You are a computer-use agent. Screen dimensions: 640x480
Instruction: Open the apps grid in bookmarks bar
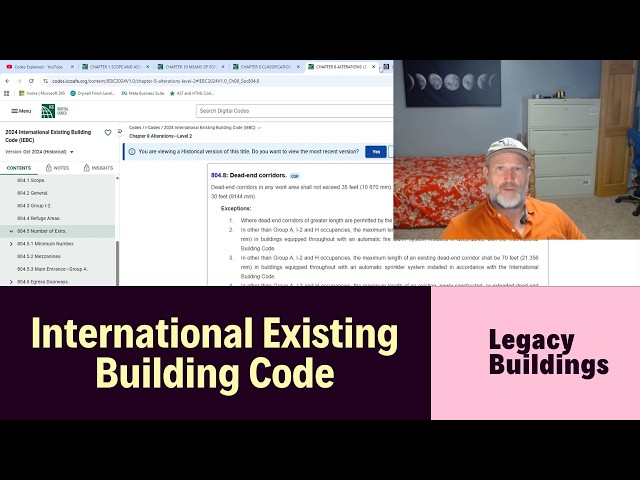[x=7, y=93]
